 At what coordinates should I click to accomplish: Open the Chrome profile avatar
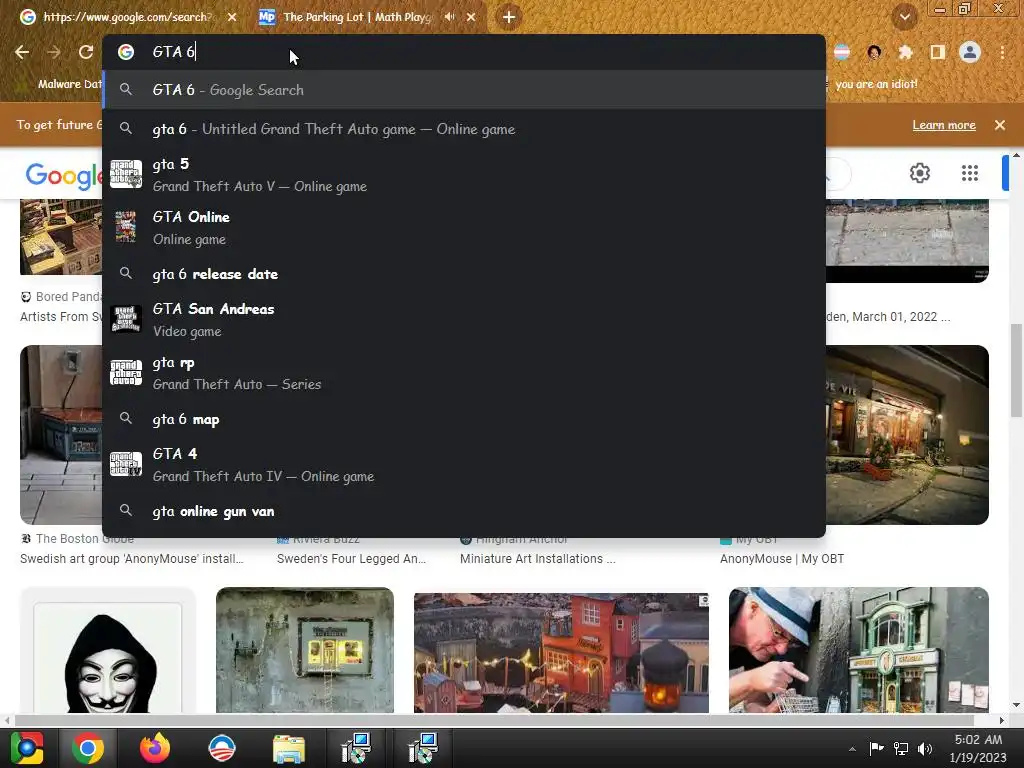pyautogui.click(x=970, y=52)
